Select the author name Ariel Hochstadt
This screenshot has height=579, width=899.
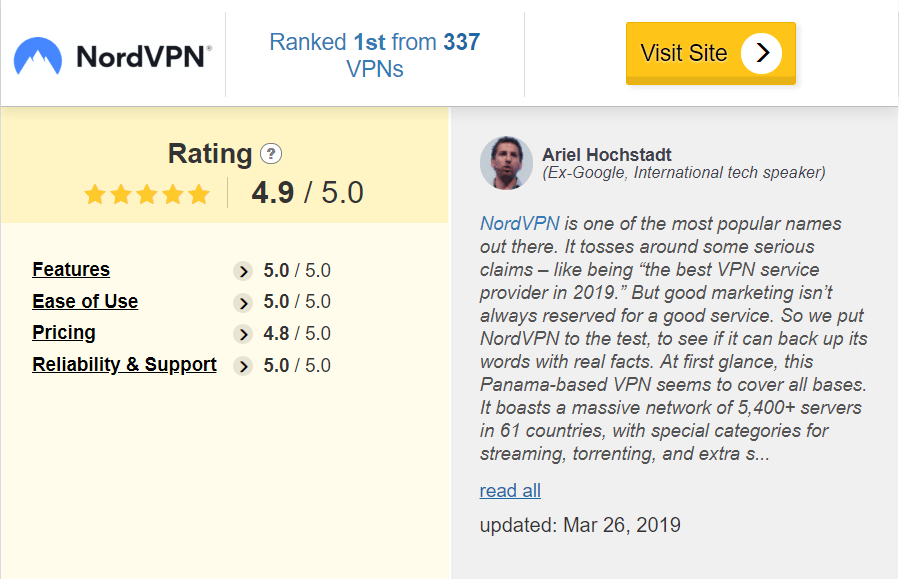[x=607, y=155]
